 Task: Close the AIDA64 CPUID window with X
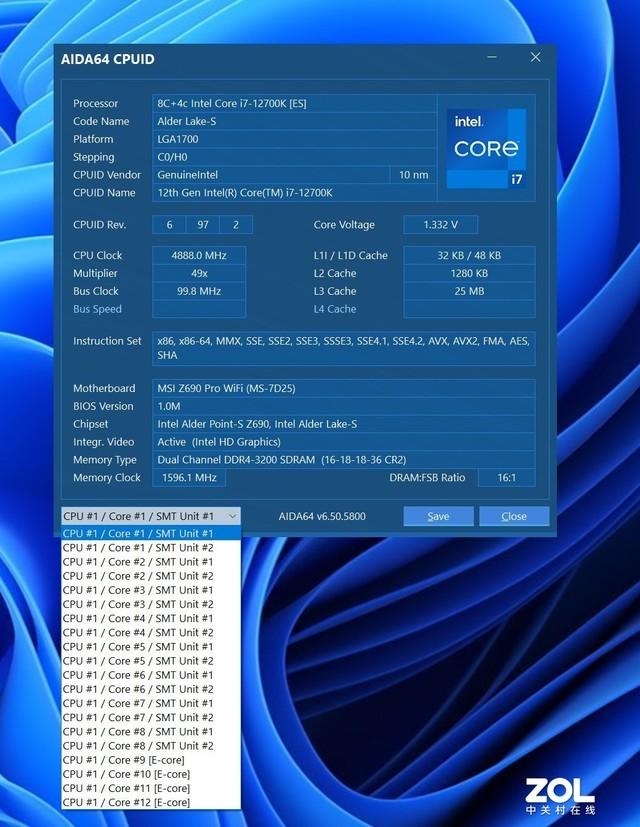coord(536,57)
